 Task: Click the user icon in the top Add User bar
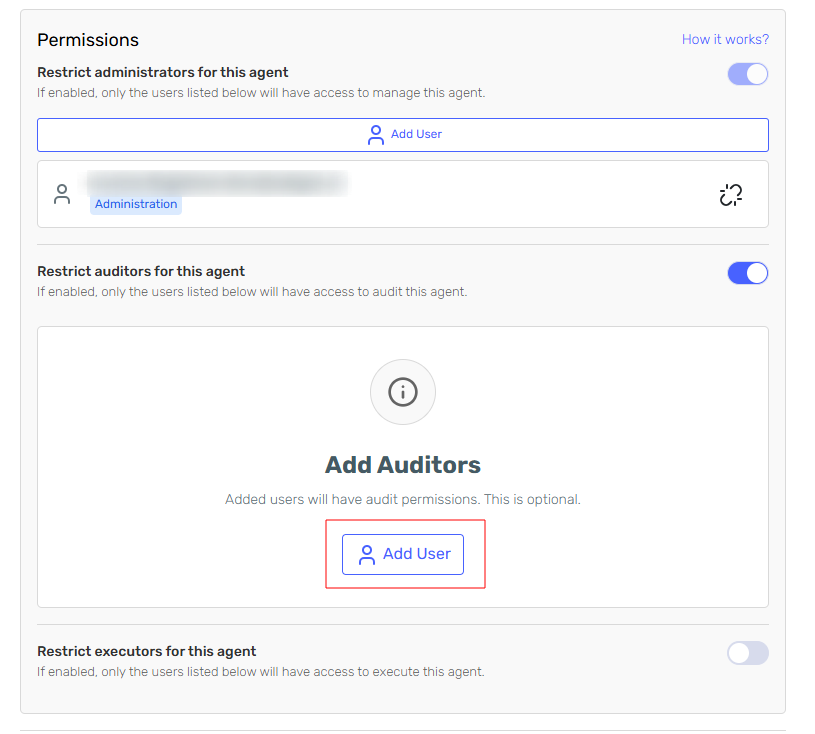tap(376, 135)
